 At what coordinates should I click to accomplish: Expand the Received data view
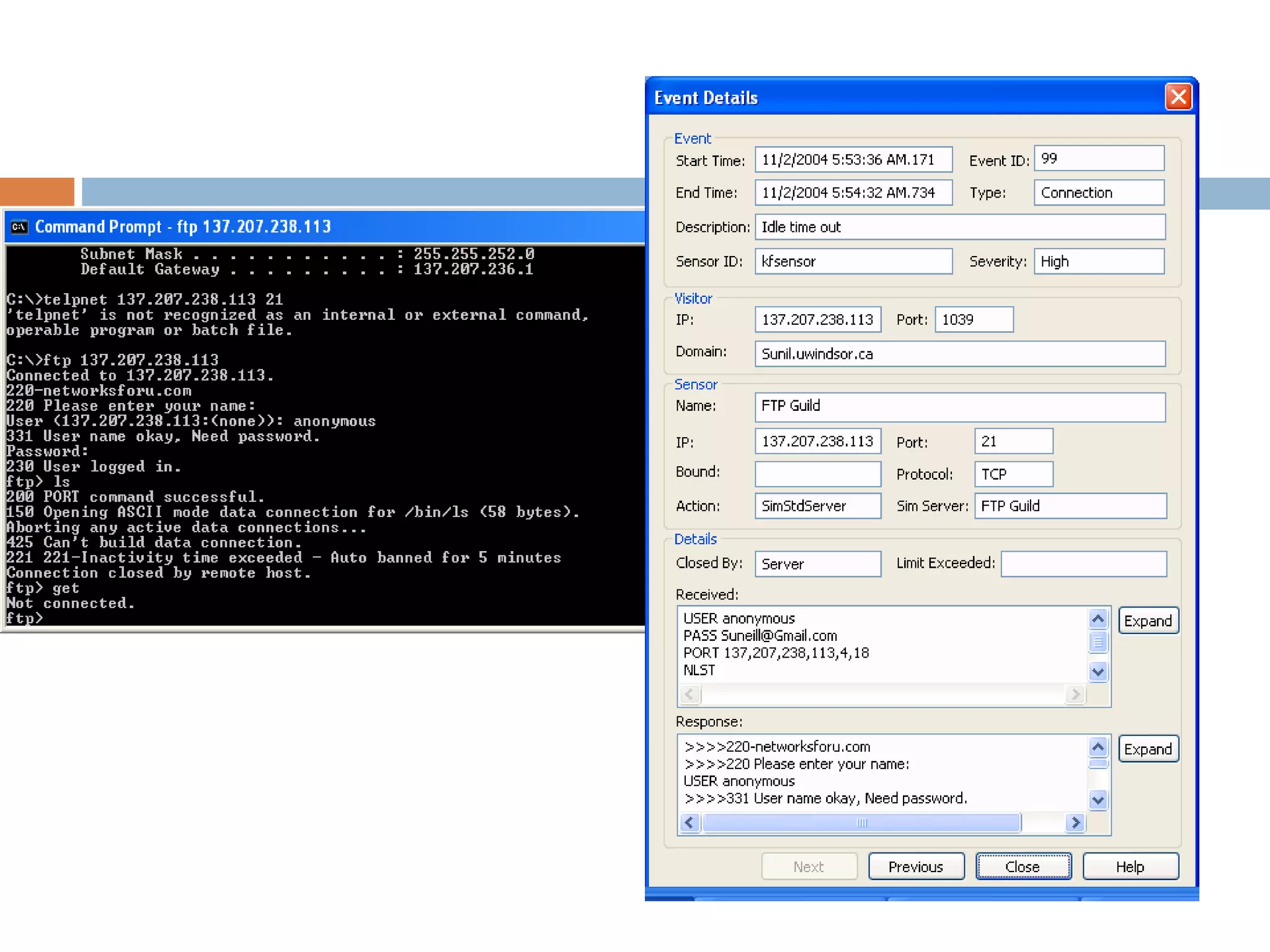(x=1148, y=620)
